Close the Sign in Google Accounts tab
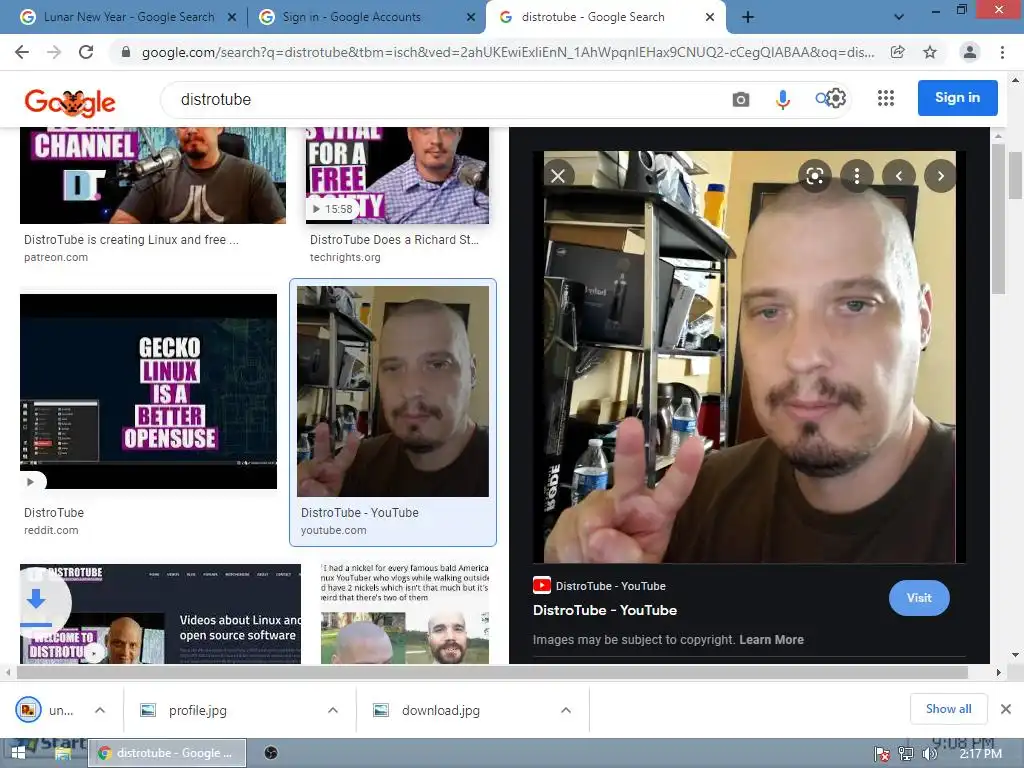 (471, 18)
